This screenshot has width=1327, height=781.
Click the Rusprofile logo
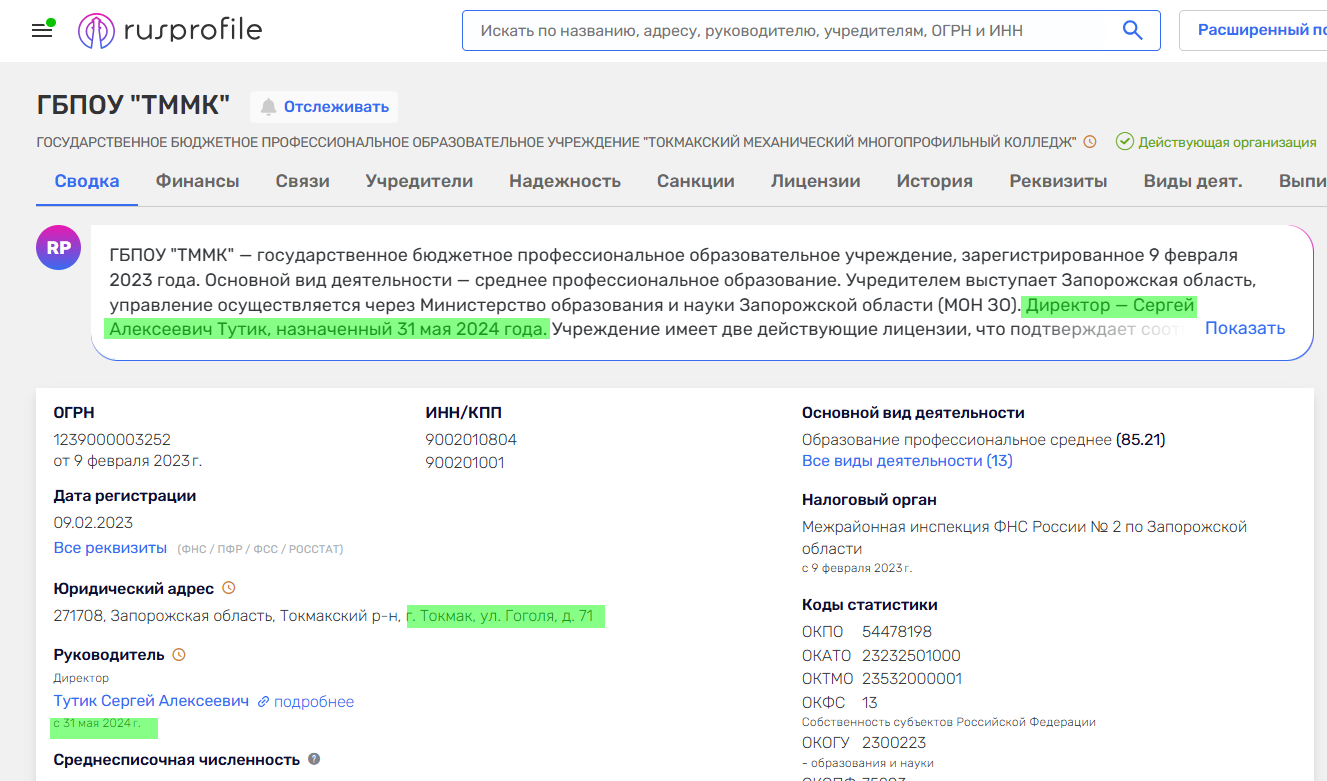(x=170, y=29)
